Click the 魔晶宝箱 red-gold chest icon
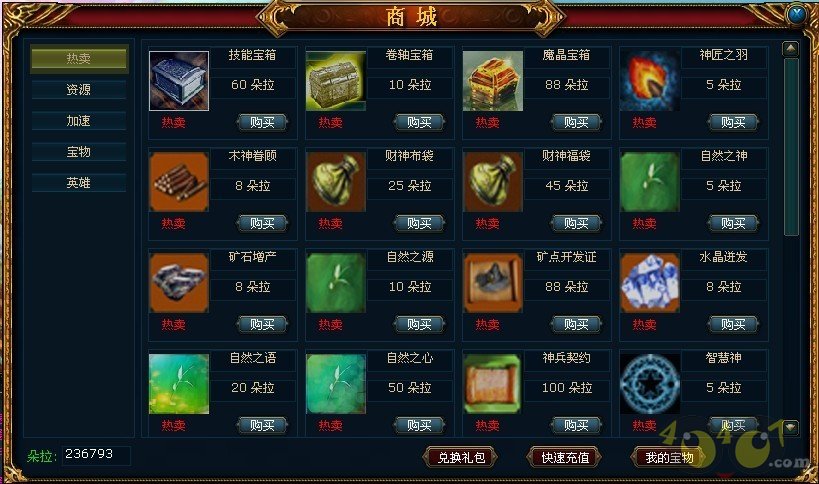The width and height of the screenshot is (819, 484). [493, 81]
